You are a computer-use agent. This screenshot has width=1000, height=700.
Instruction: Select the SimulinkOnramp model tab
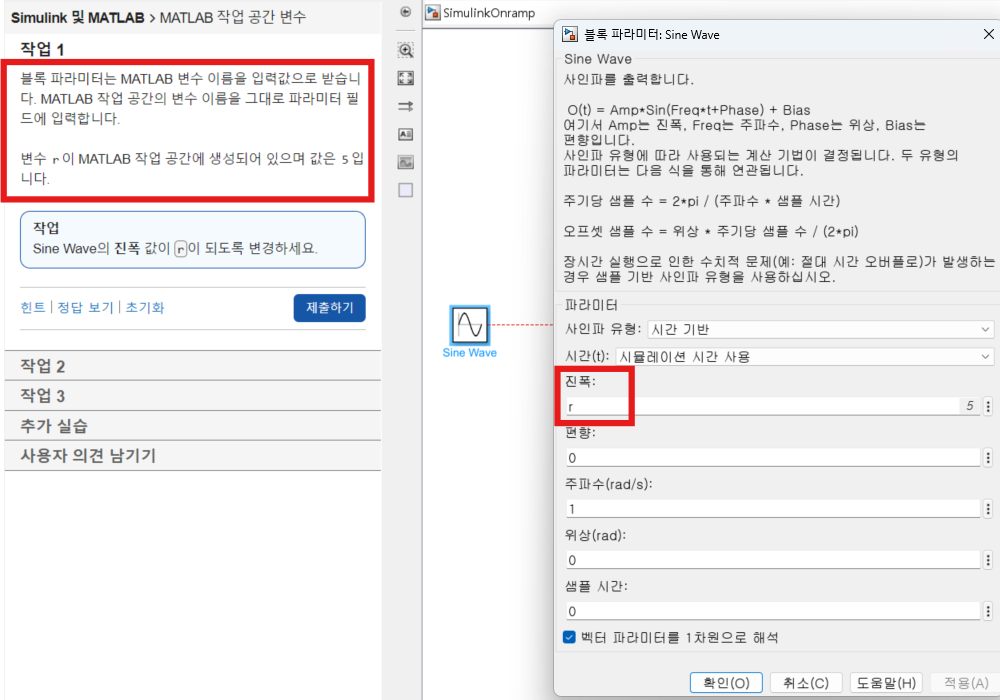[x=481, y=13]
